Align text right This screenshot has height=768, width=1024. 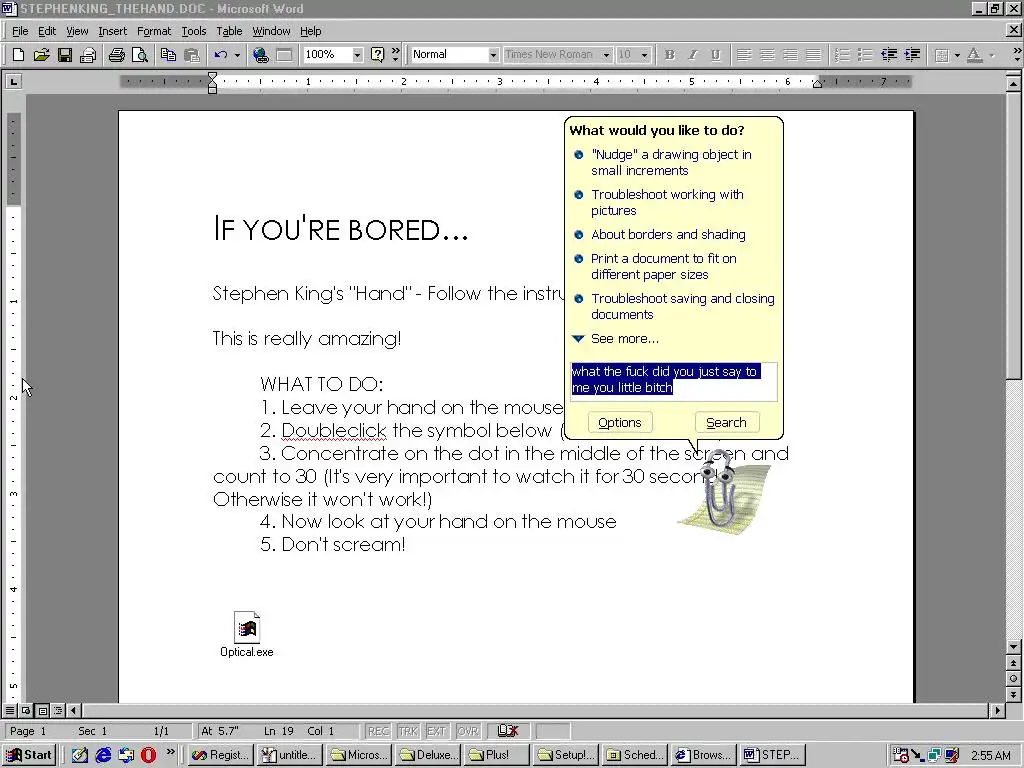click(x=790, y=55)
